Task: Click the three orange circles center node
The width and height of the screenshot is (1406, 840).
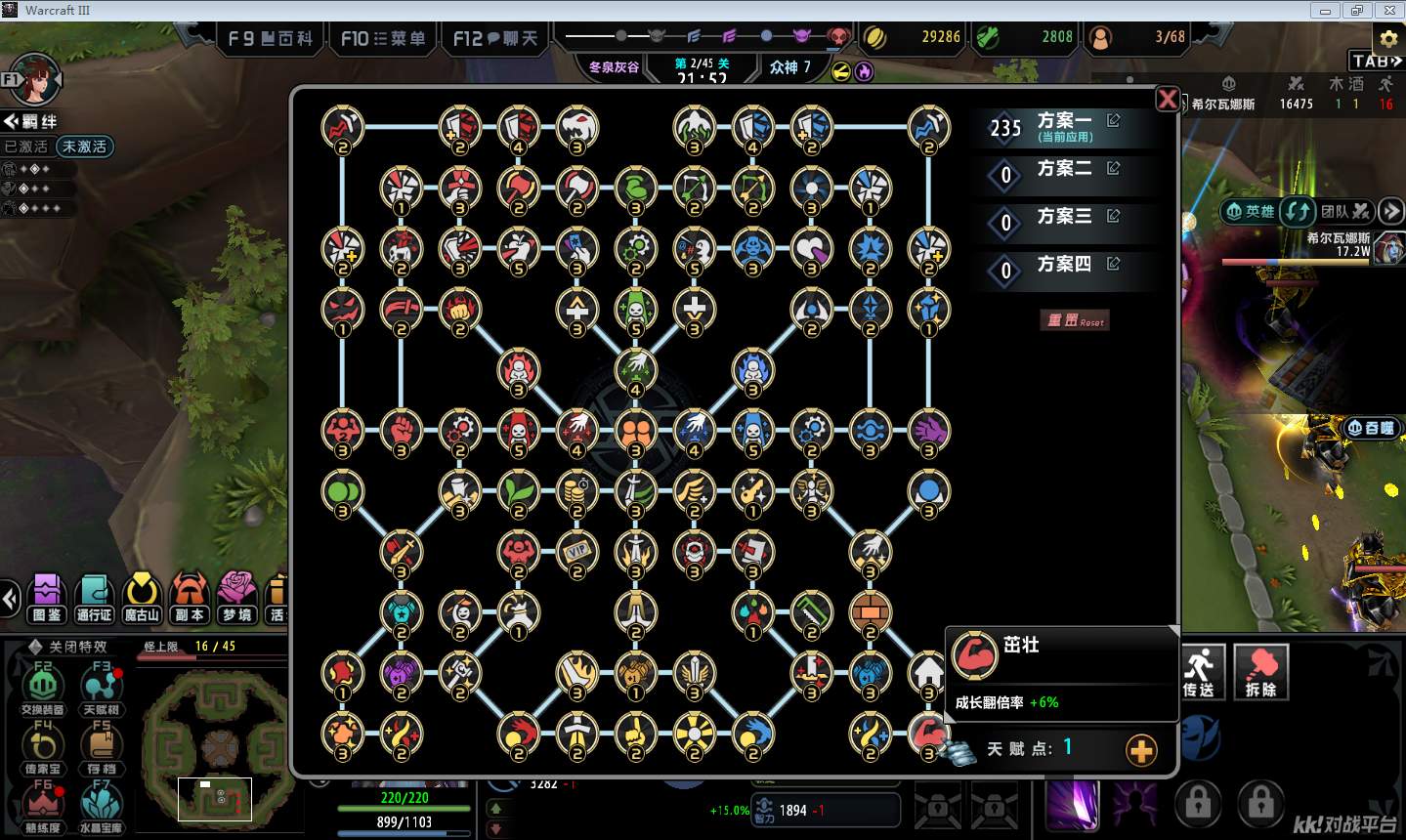Action: pyautogui.click(x=636, y=431)
